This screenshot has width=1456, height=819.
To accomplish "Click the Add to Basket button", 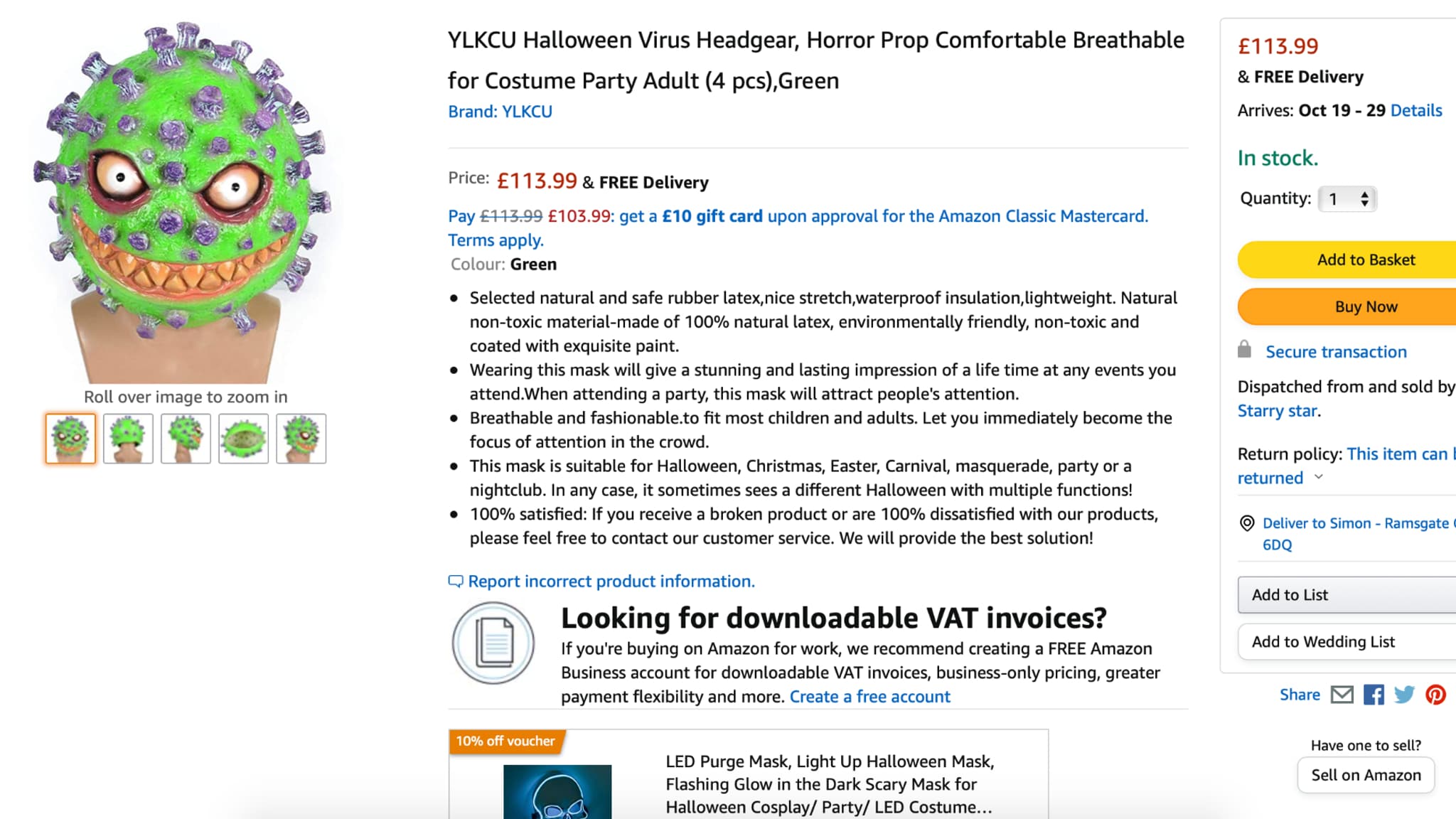I will point(1365,260).
